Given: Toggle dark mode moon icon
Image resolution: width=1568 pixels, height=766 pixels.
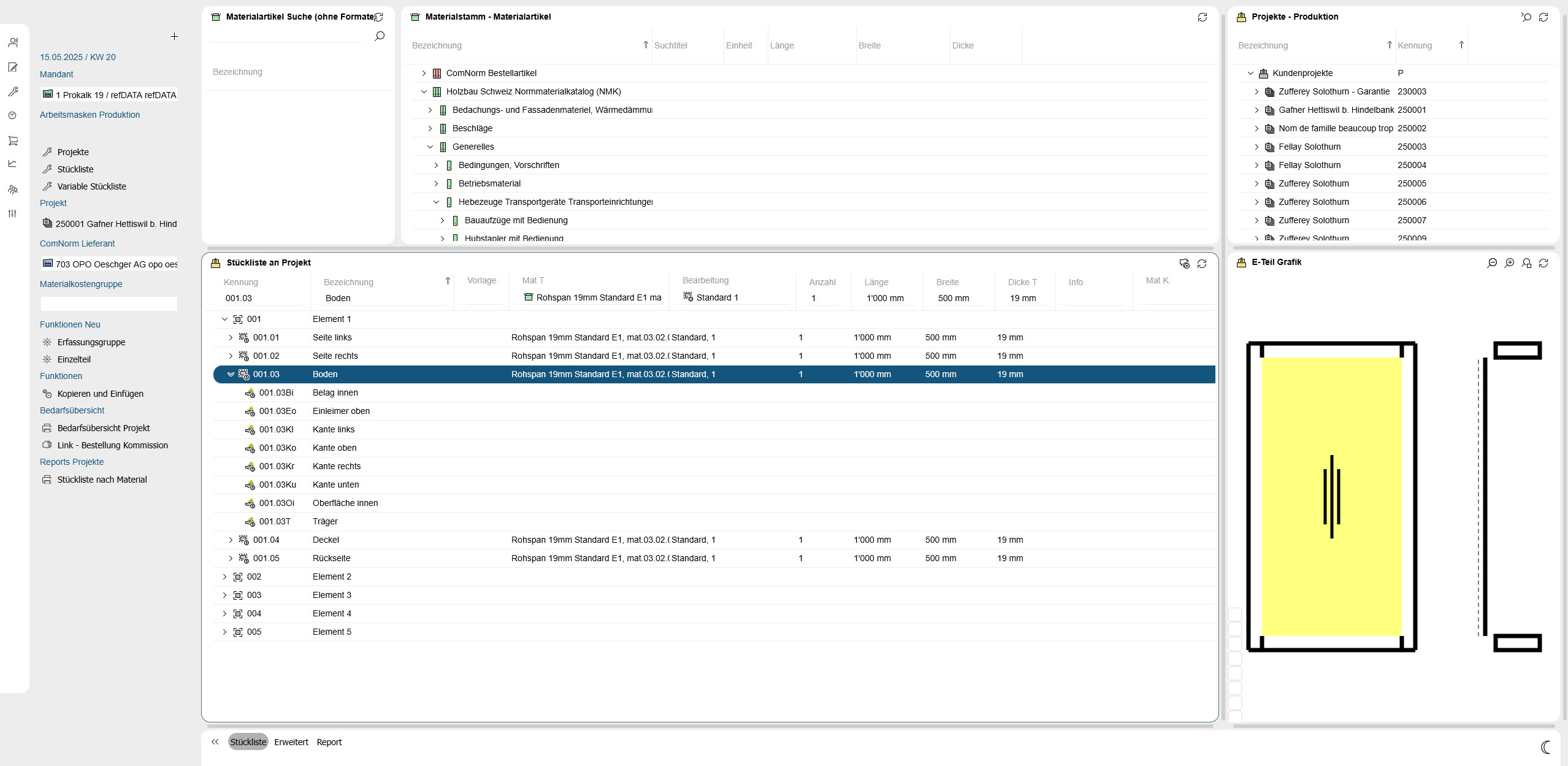Looking at the screenshot, I should [1546, 746].
